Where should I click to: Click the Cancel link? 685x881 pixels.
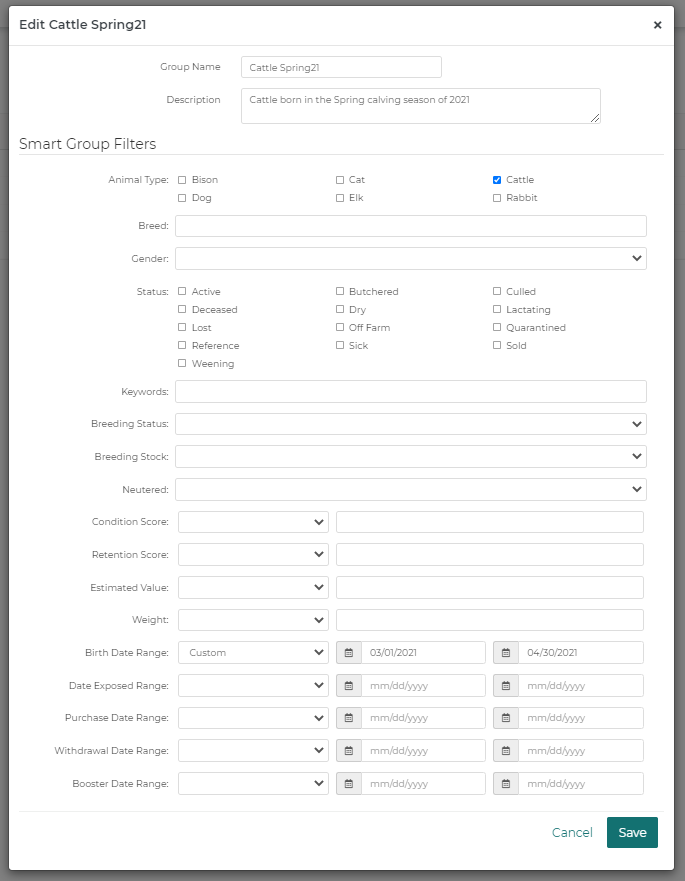[572, 832]
